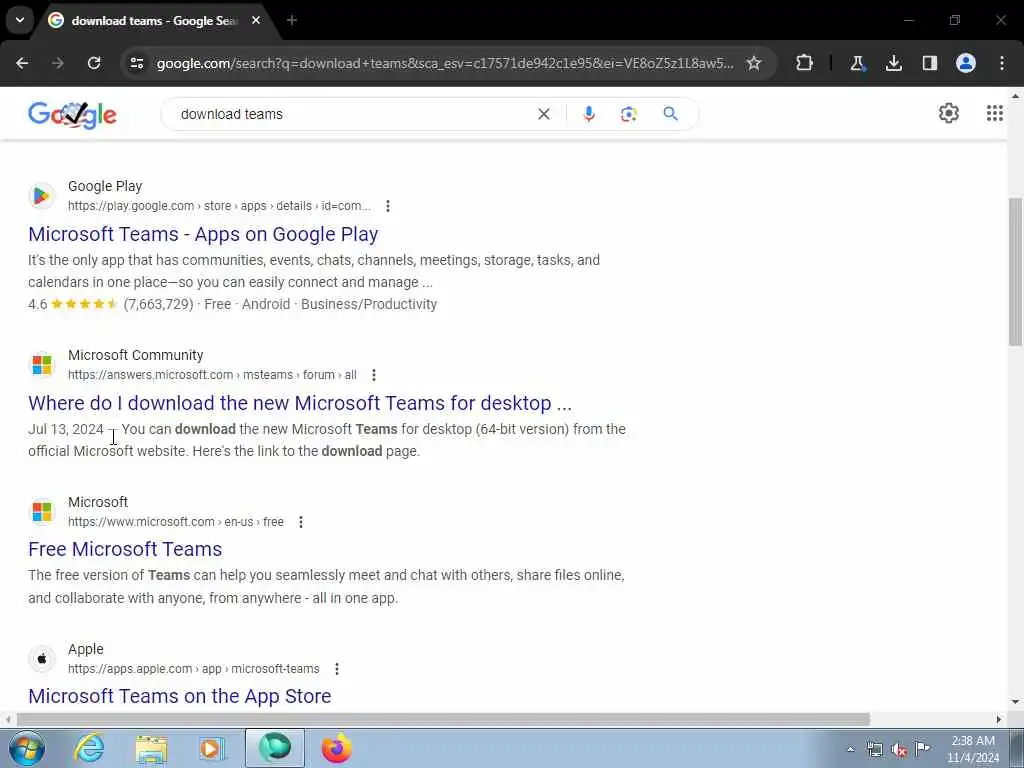Open Chrome Labs flask icon
Screen dimensions: 1024x768
[857, 63]
